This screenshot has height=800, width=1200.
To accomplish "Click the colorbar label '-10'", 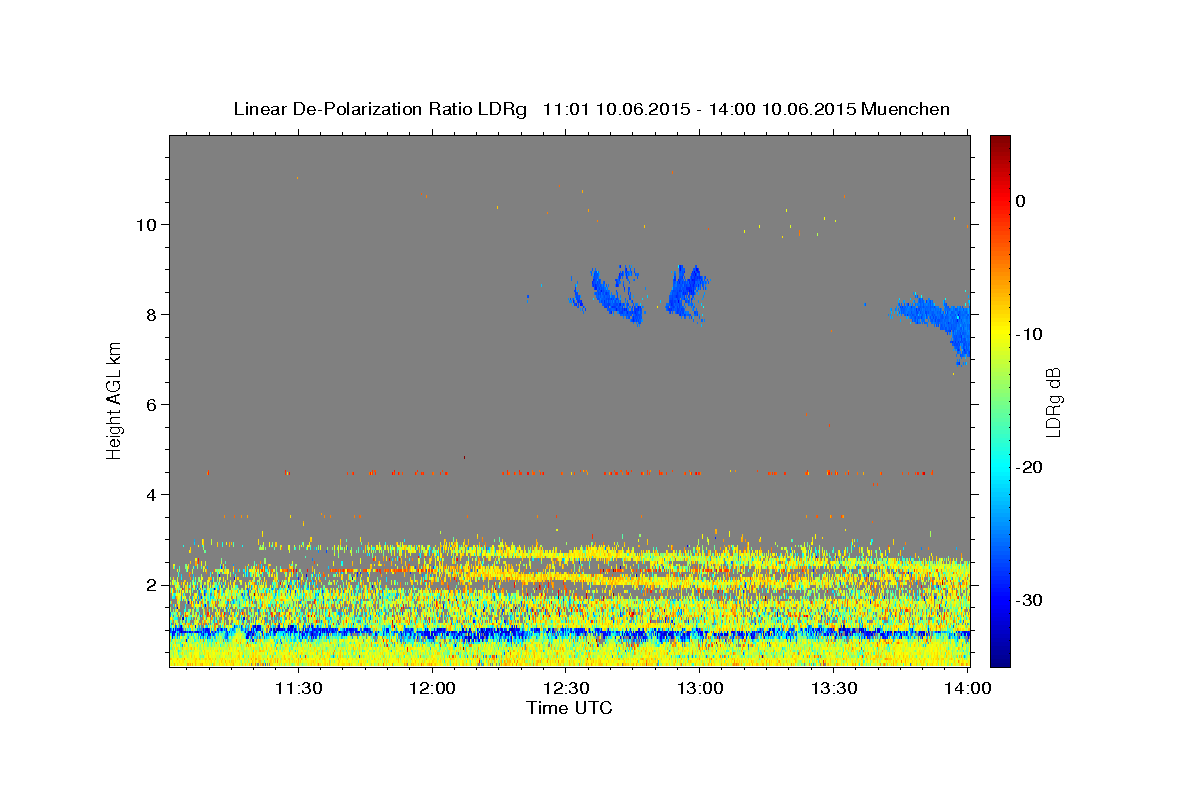I will pyautogui.click(x=1030, y=334).
